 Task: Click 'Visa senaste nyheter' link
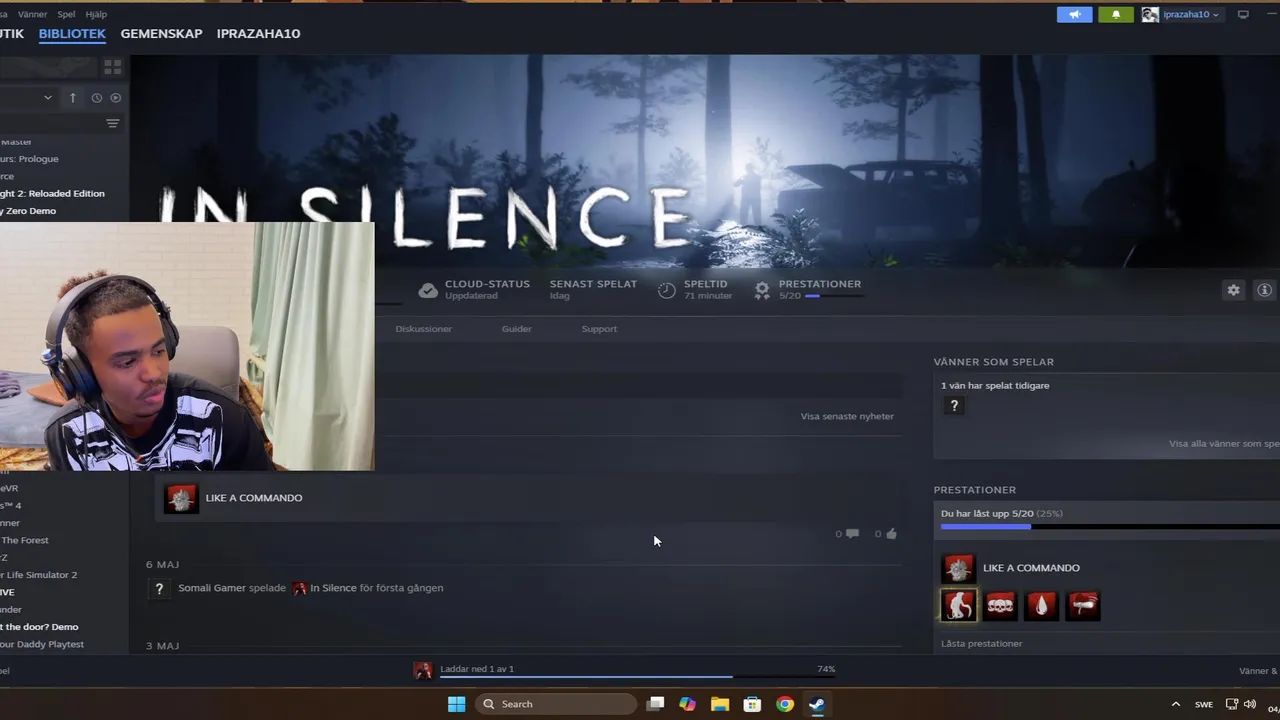(x=847, y=416)
